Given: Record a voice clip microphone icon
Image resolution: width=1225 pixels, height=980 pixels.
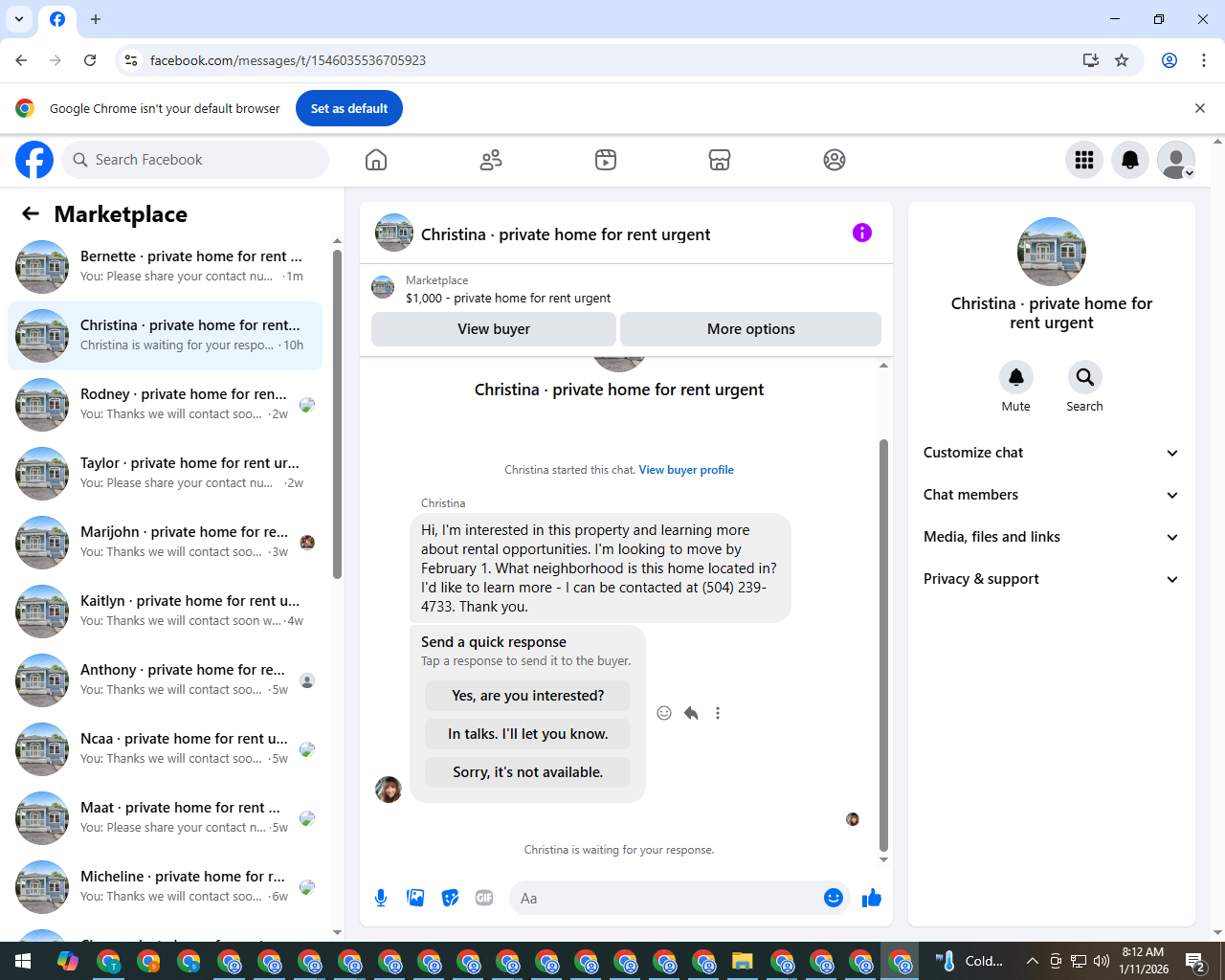Looking at the screenshot, I should click(x=381, y=898).
